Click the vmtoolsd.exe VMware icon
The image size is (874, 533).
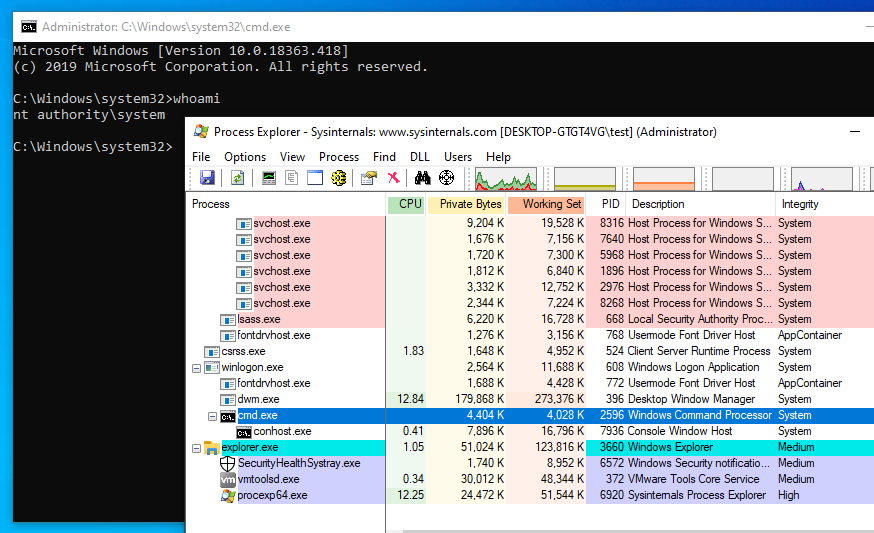point(227,479)
